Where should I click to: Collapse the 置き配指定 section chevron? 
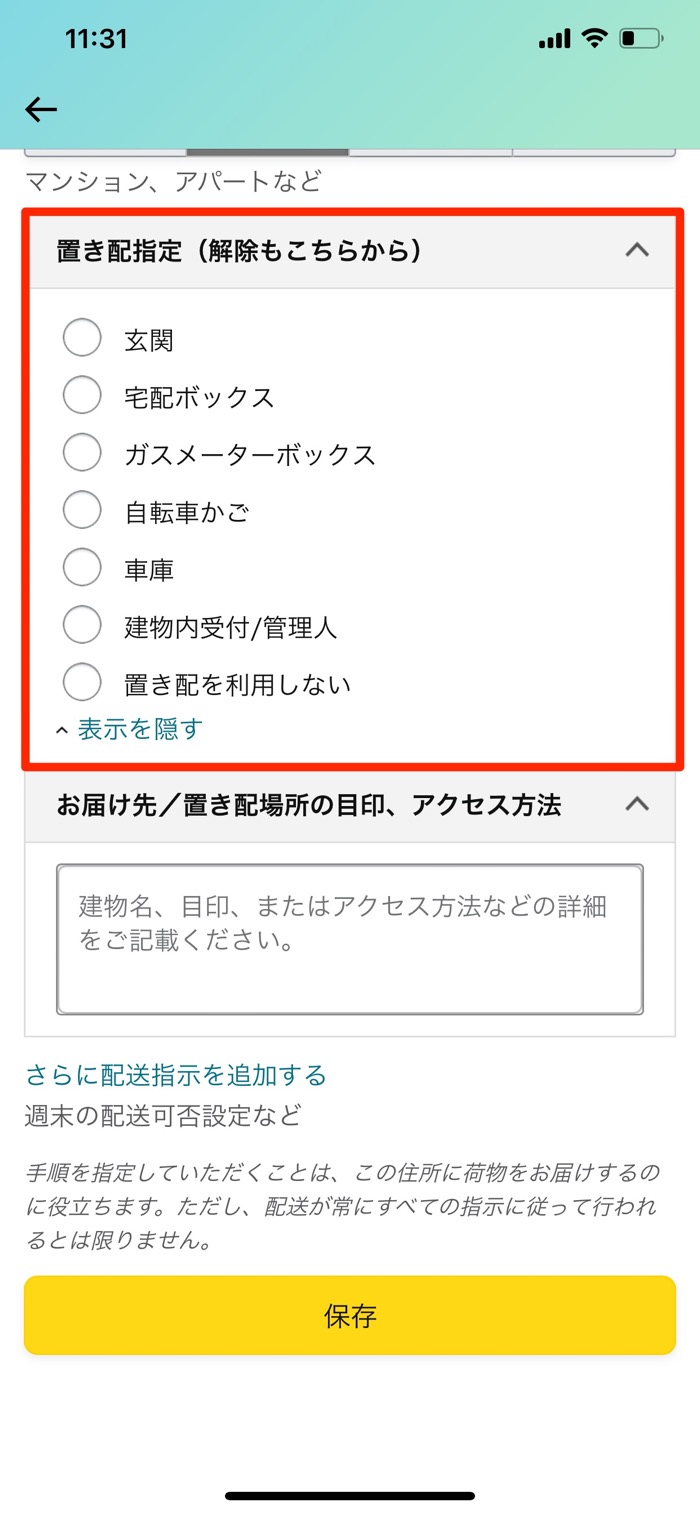coord(637,250)
